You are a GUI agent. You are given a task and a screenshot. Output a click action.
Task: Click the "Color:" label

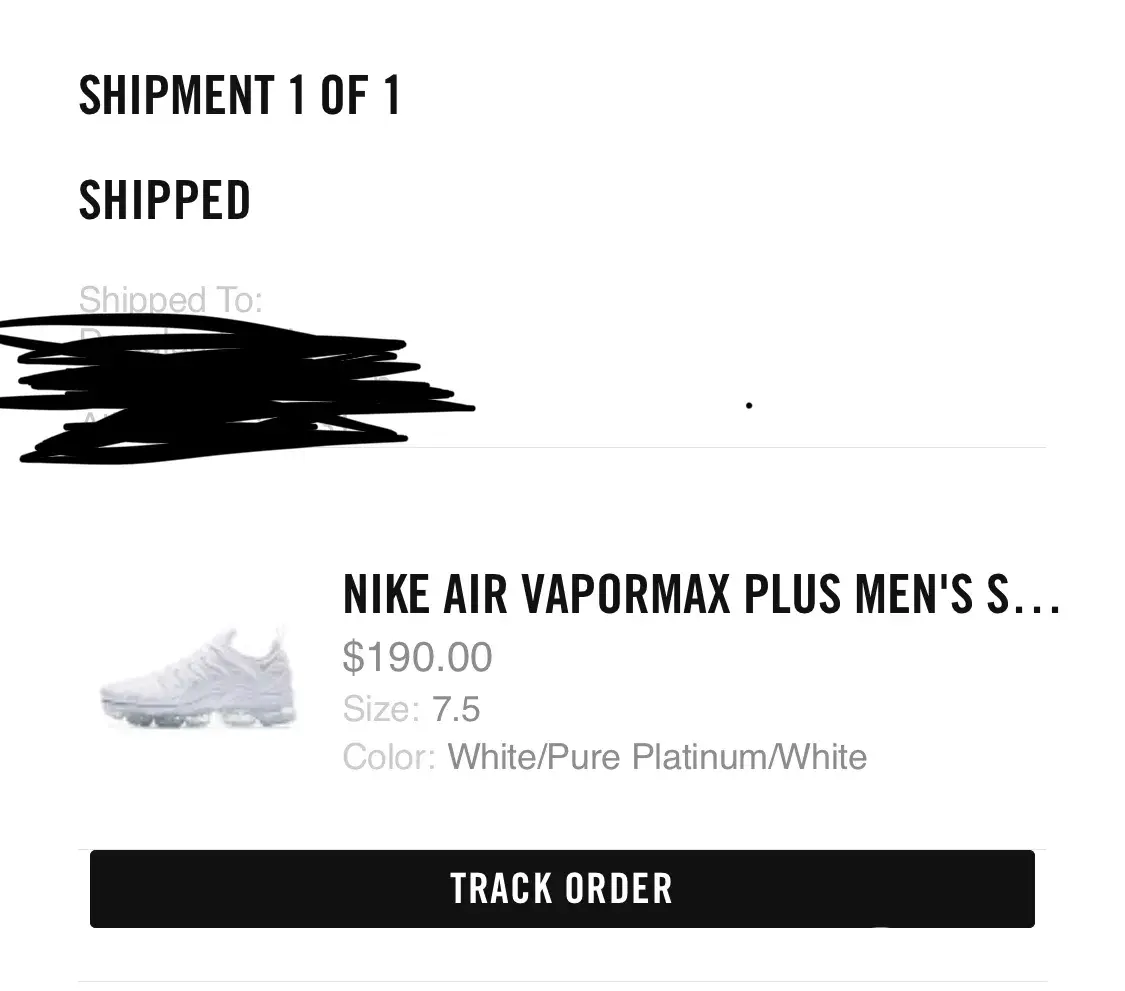(389, 757)
